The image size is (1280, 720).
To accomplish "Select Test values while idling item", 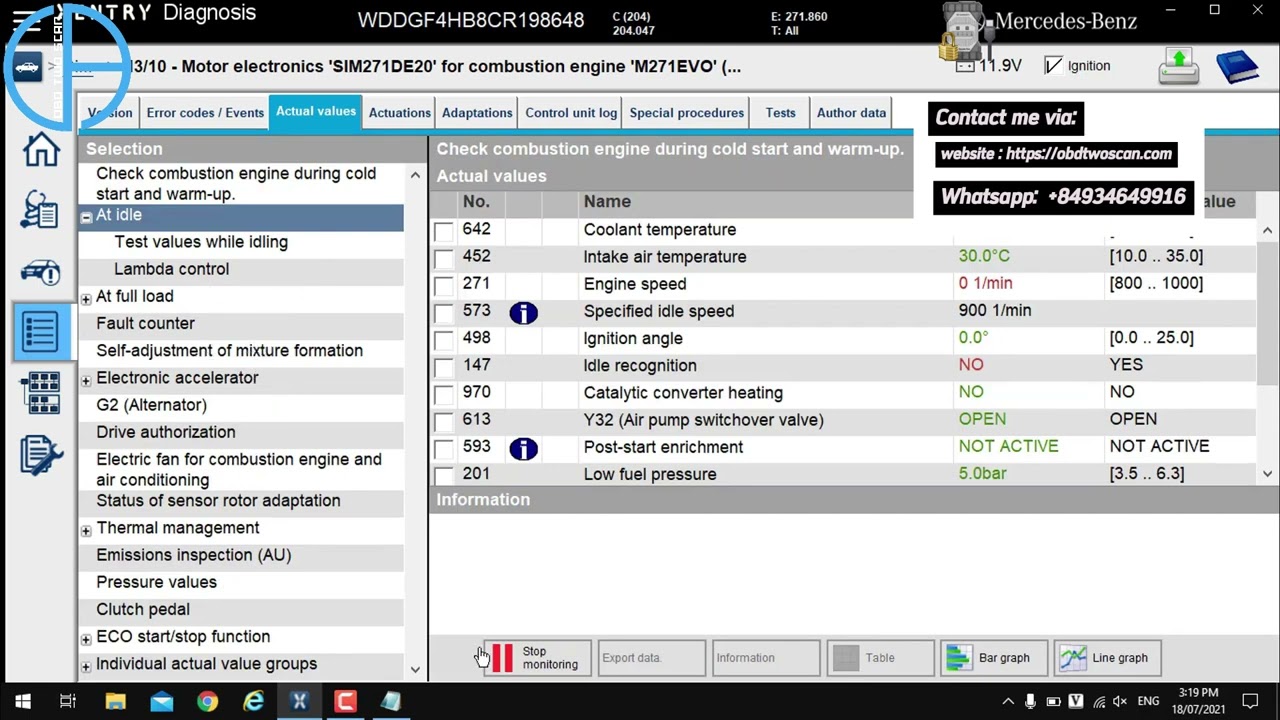I will coord(201,242).
